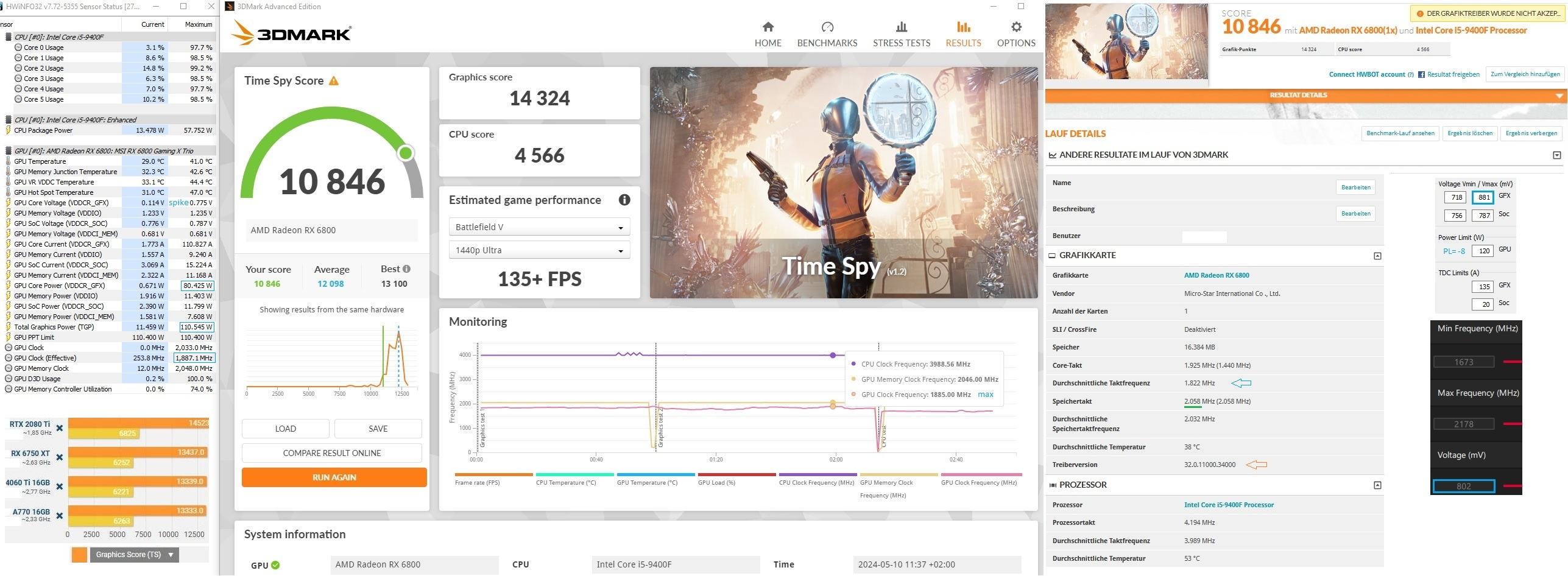Click Benchmark-Lauf ansehen button

pyautogui.click(x=1400, y=133)
